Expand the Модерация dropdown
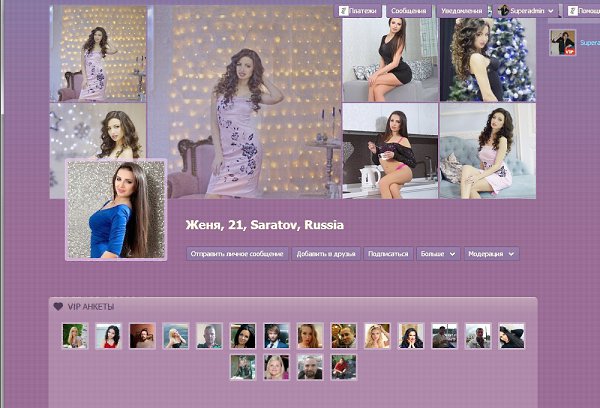This screenshot has width=600, height=408. (491, 253)
